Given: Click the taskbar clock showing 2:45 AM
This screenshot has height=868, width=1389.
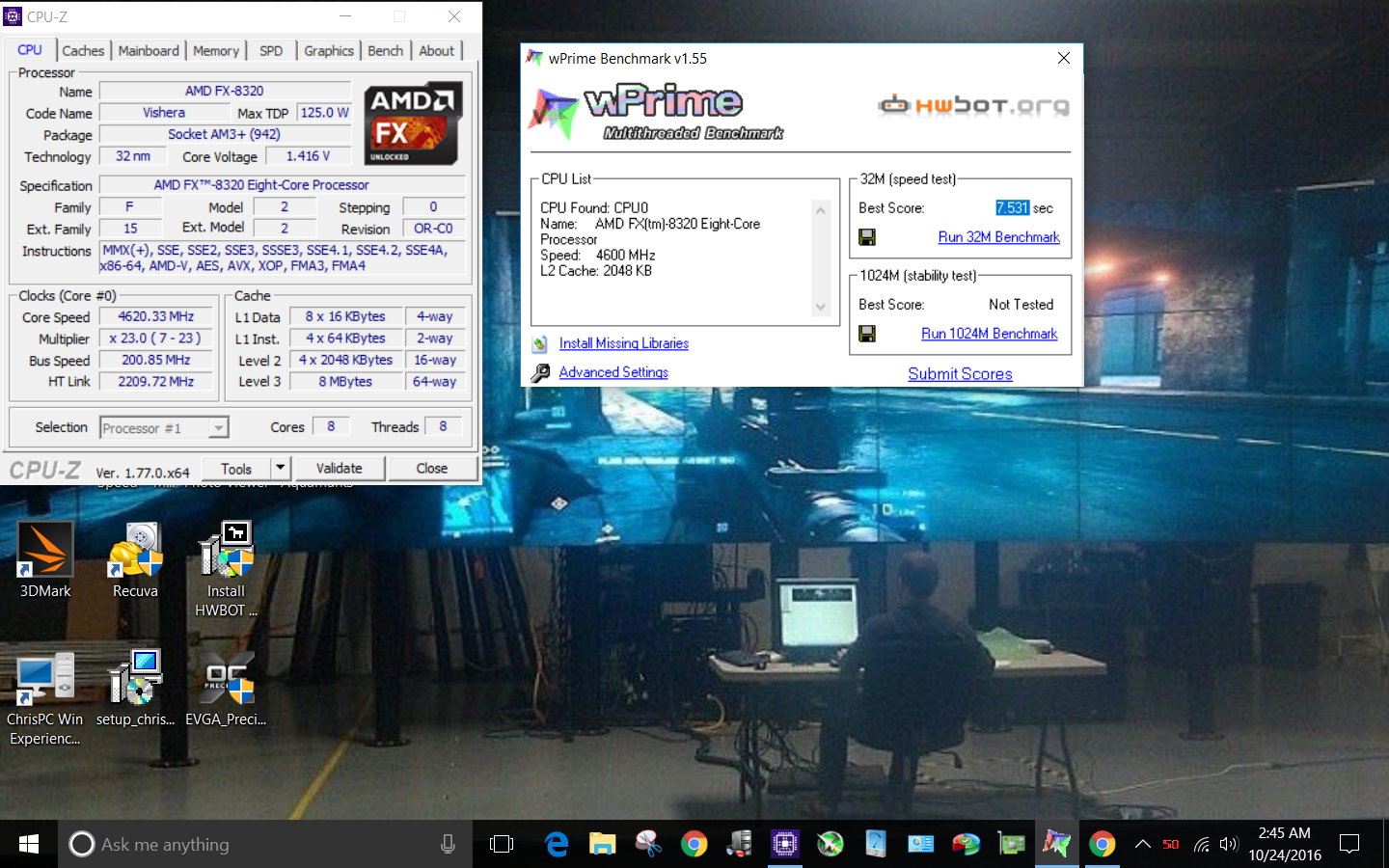Looking at the screenshot, I should tap(1285, 844).
